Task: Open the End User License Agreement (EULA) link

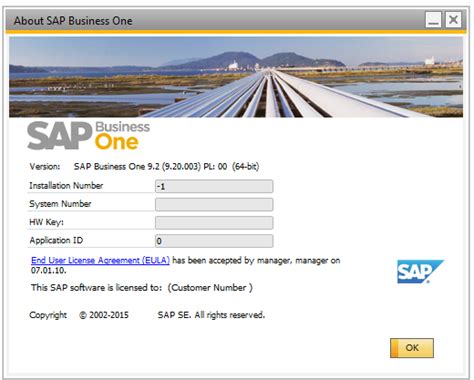Action: [x=100, y=260]
